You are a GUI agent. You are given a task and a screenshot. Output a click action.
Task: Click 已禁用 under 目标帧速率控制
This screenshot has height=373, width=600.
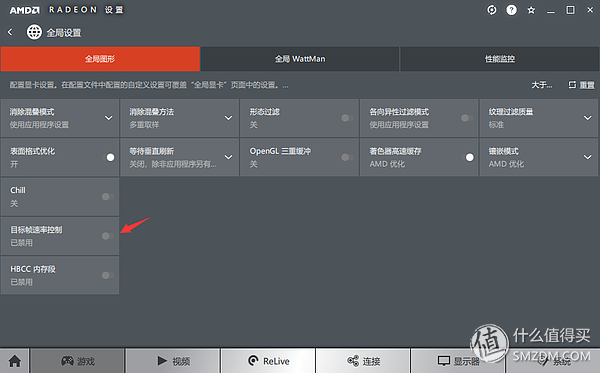[x=21, y=243]
